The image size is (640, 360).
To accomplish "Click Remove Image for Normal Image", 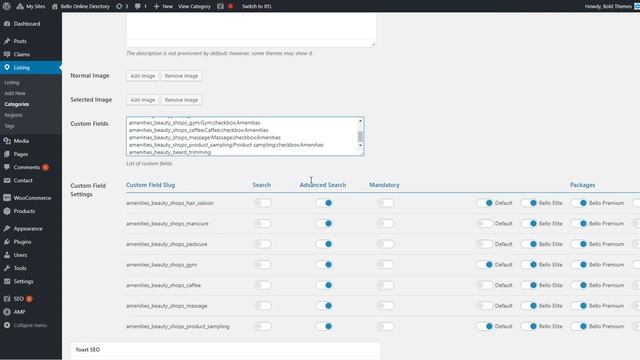I will (181, 76).
